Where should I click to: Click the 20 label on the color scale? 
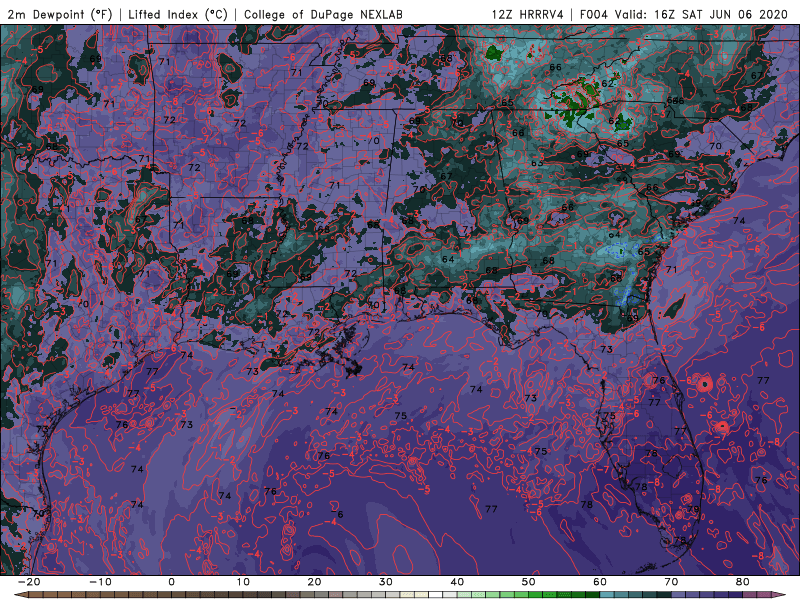tap(315, 582)
